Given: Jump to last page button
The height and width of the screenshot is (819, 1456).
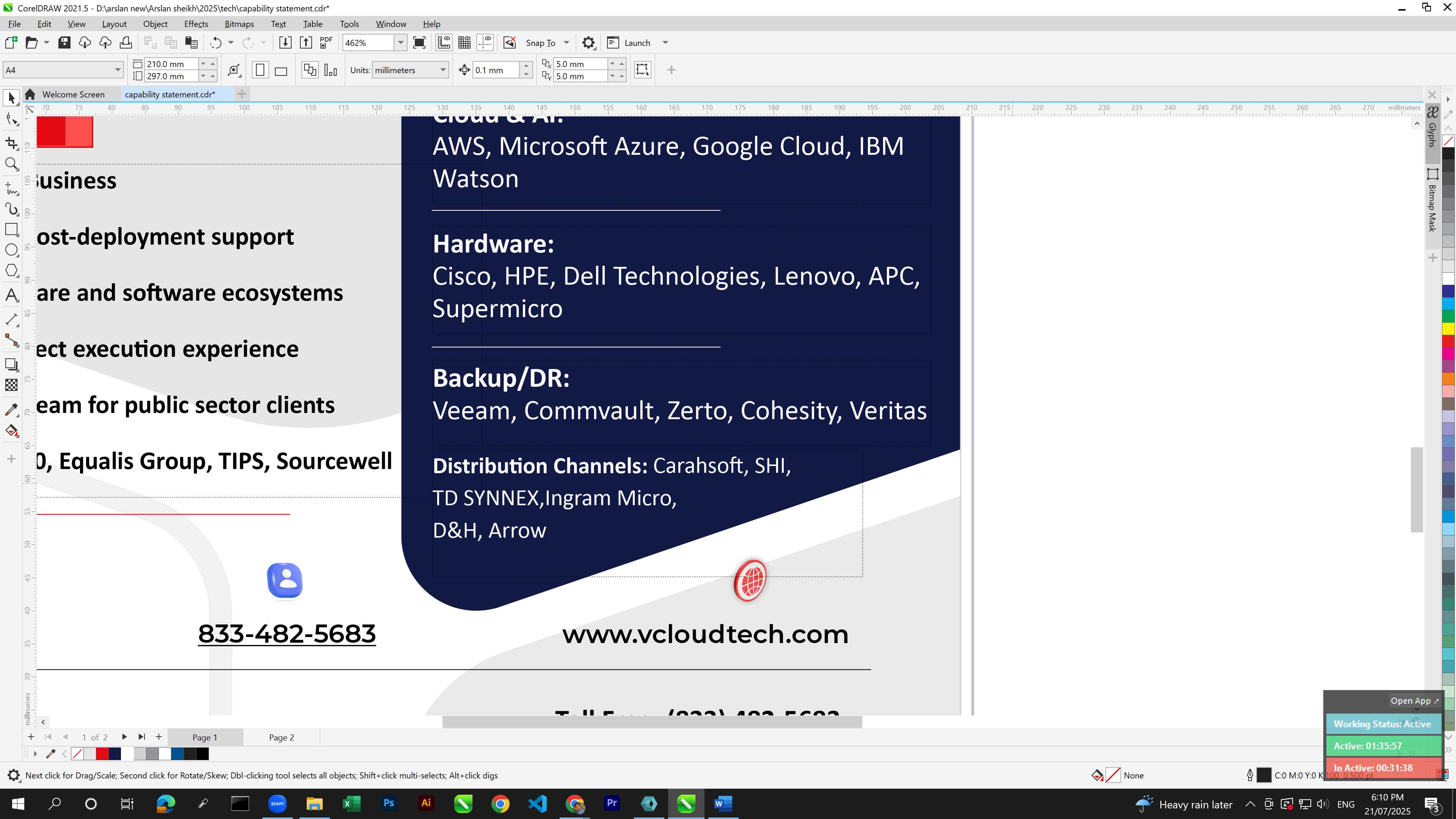Looking at the screenshot, I should [x=141, y=736].
